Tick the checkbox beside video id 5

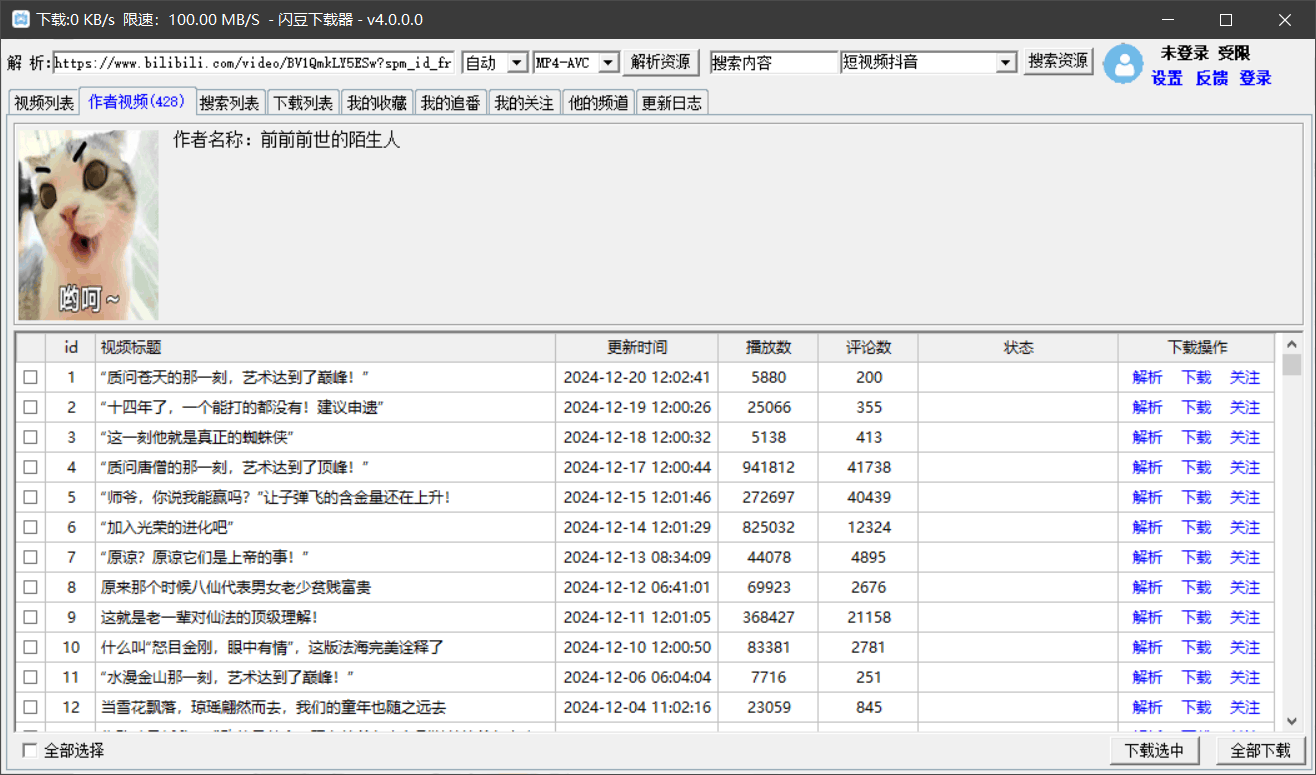[30, 498]
